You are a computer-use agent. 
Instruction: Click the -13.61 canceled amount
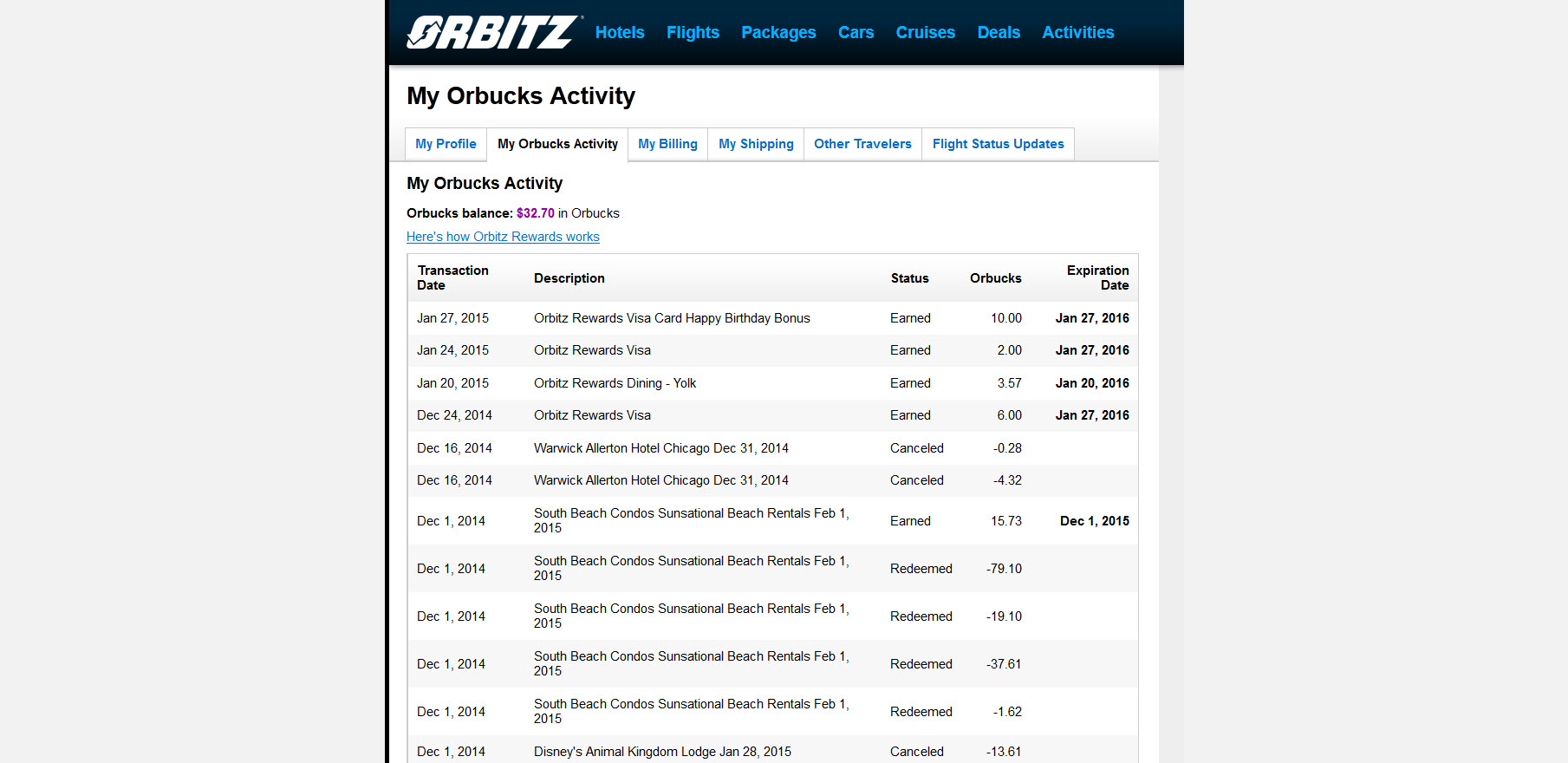pyautogui.click(x=1004, y=752)
